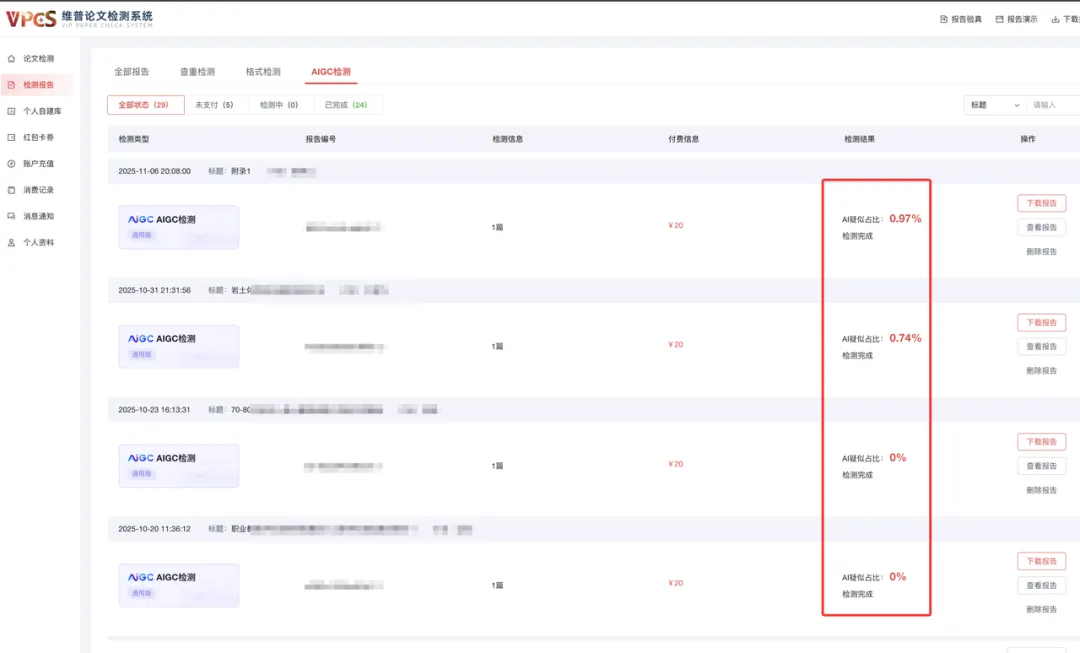Open the 全部报告 tab
Viewport: 1080px width, 653px height.
pos(131,72)
